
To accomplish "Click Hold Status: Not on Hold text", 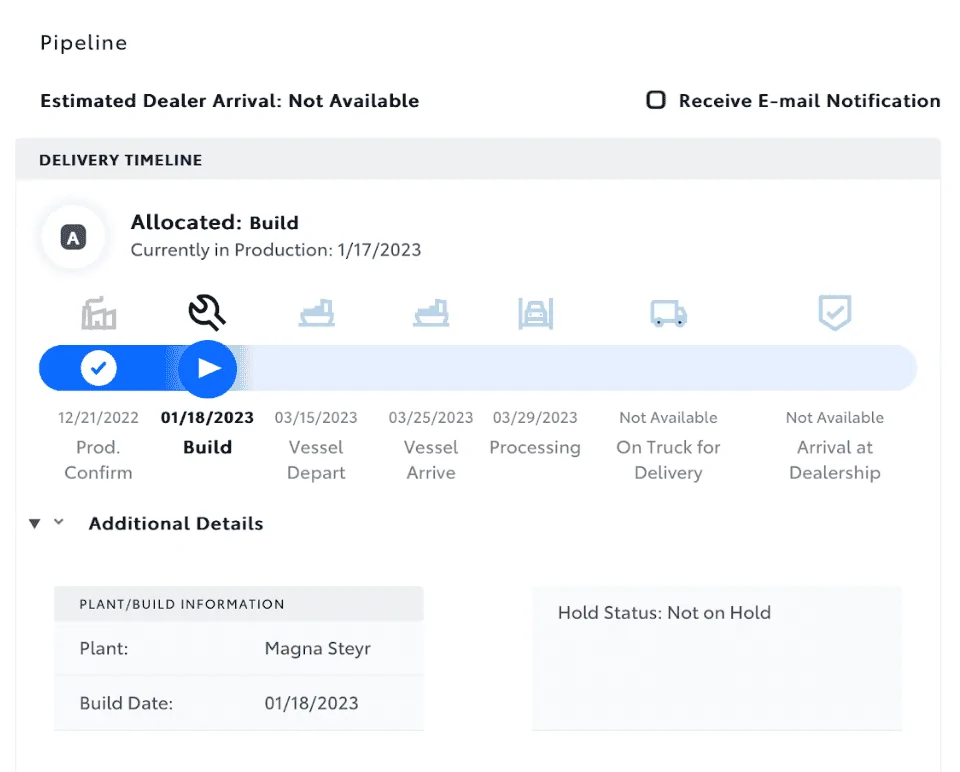I will (x=664, y=613).
